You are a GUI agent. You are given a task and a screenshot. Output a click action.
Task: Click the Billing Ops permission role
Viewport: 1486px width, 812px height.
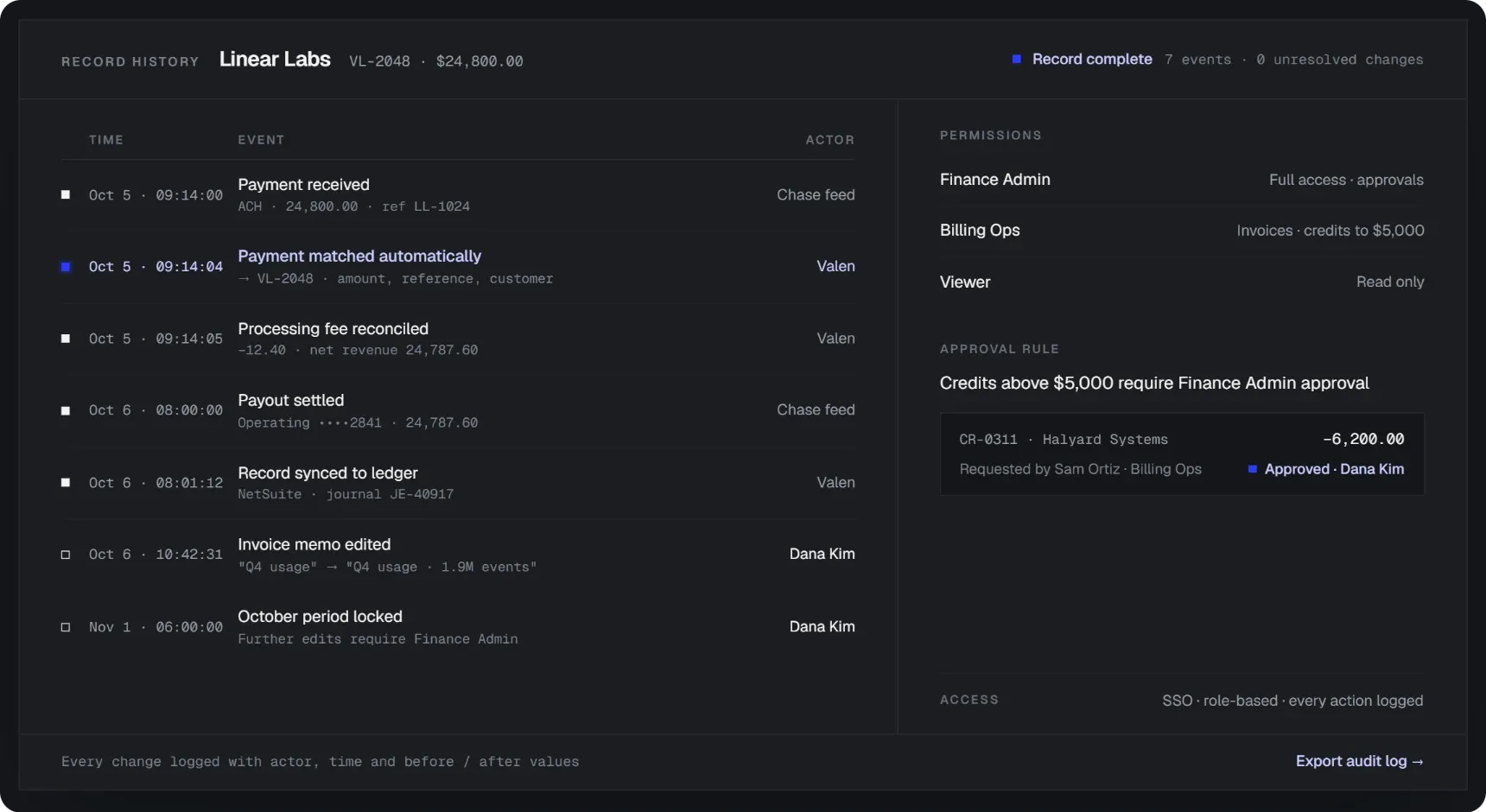980,230
